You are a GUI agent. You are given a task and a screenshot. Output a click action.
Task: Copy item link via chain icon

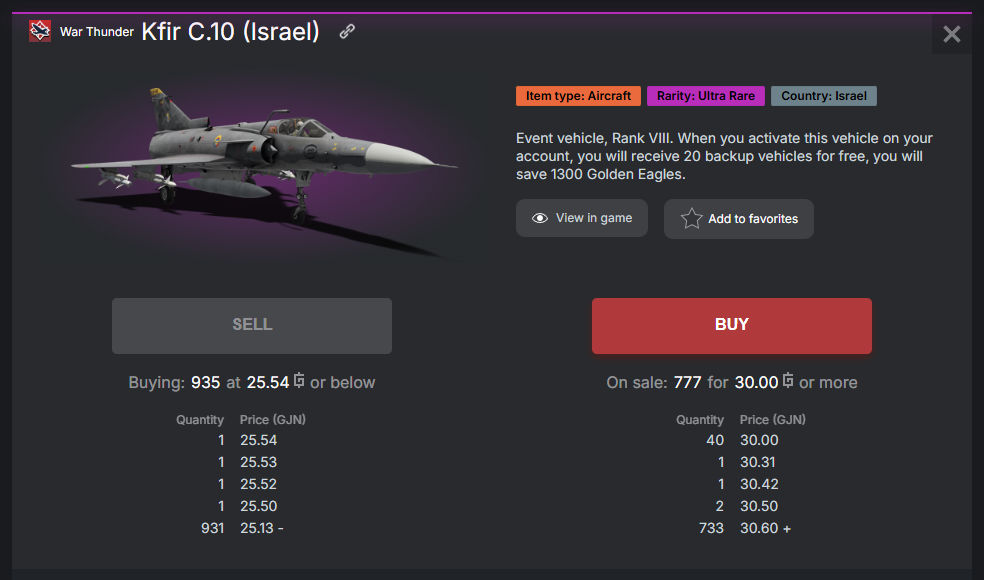click(347, 31)
